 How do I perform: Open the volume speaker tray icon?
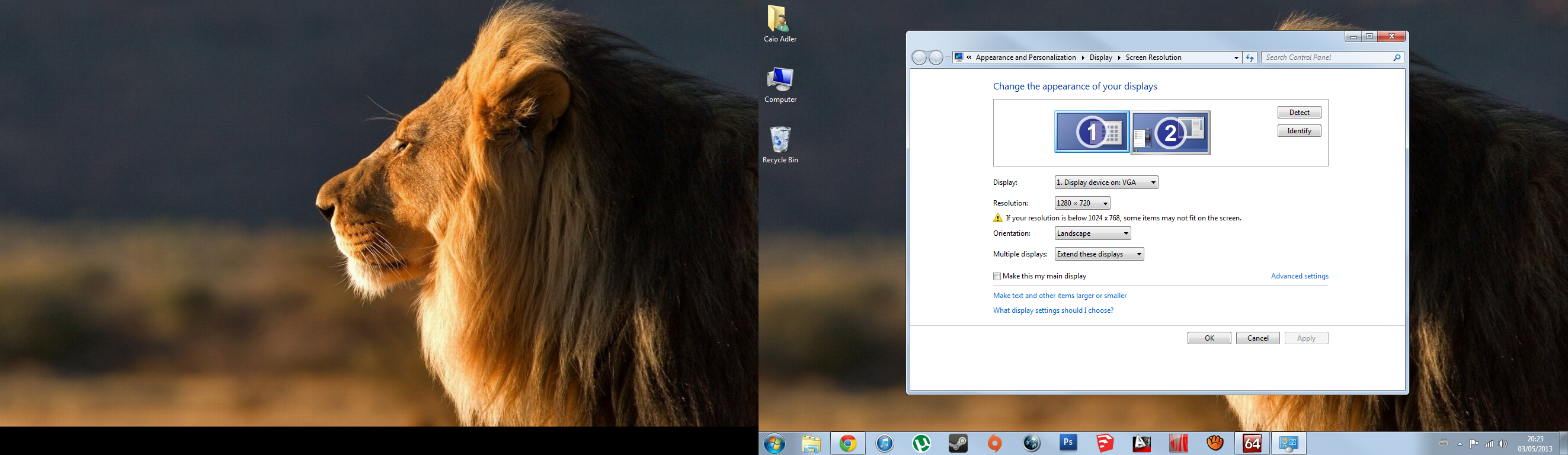coord(1503,443)
